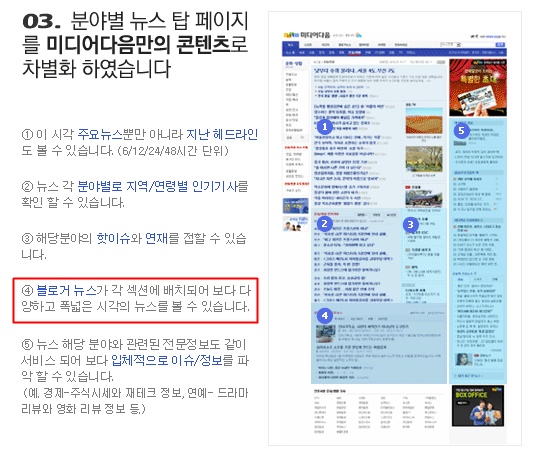Viewport: 540px width, 455px height.
Task: Open the red curtain 특별한 초대 banner ad
Action: (x=478, y=87)
